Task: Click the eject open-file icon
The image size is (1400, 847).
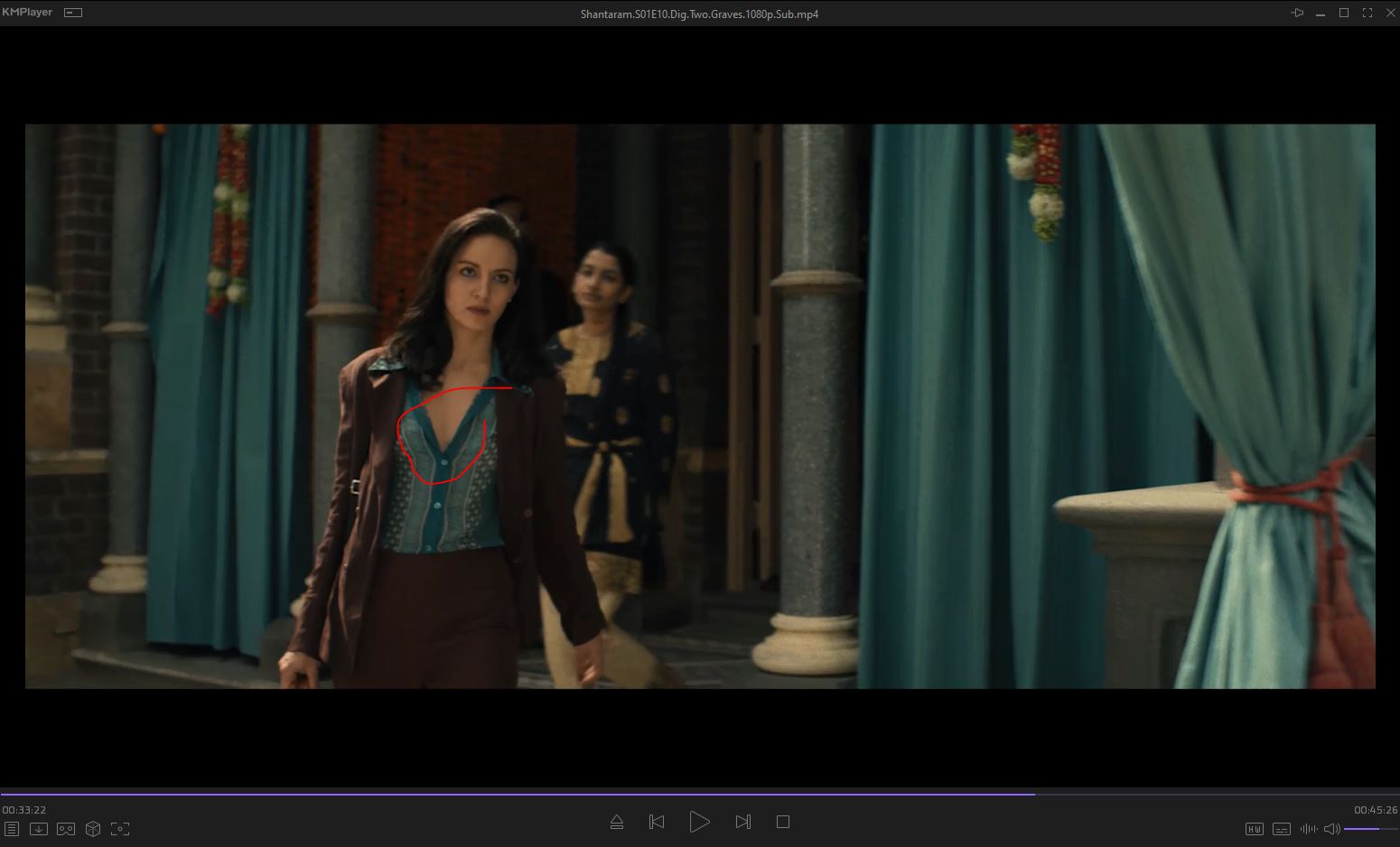Action: coord(617,822)
